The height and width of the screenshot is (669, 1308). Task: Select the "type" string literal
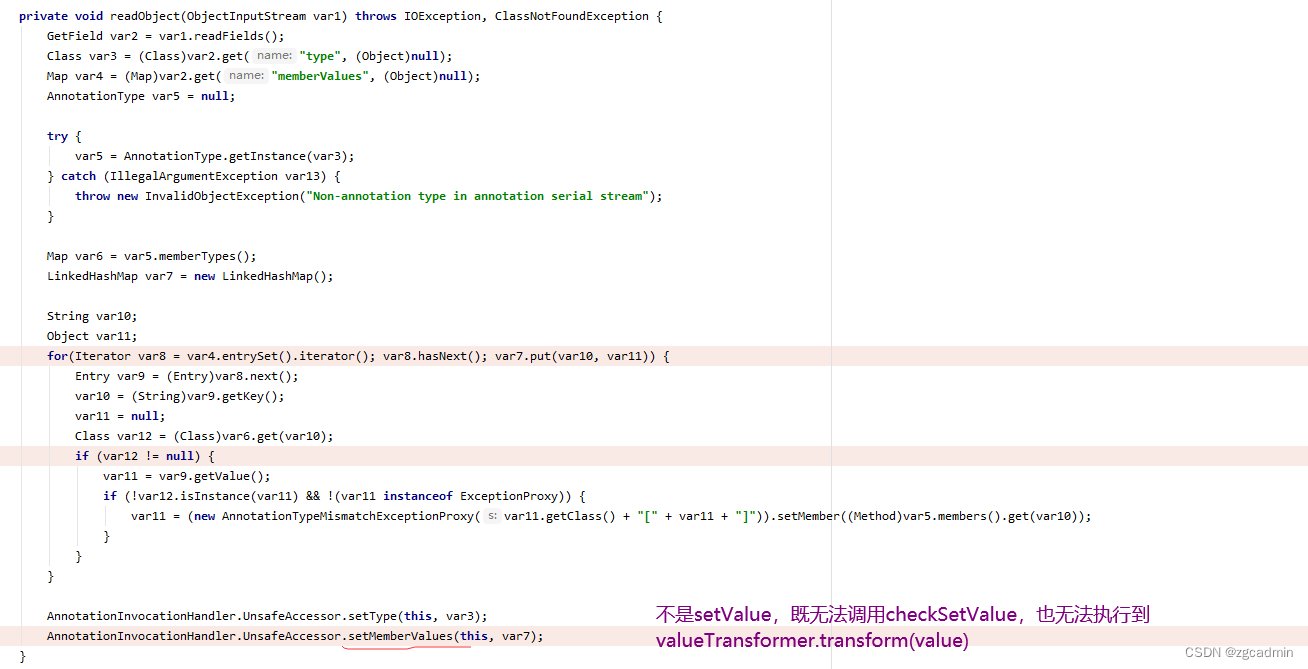click(320, 56)
